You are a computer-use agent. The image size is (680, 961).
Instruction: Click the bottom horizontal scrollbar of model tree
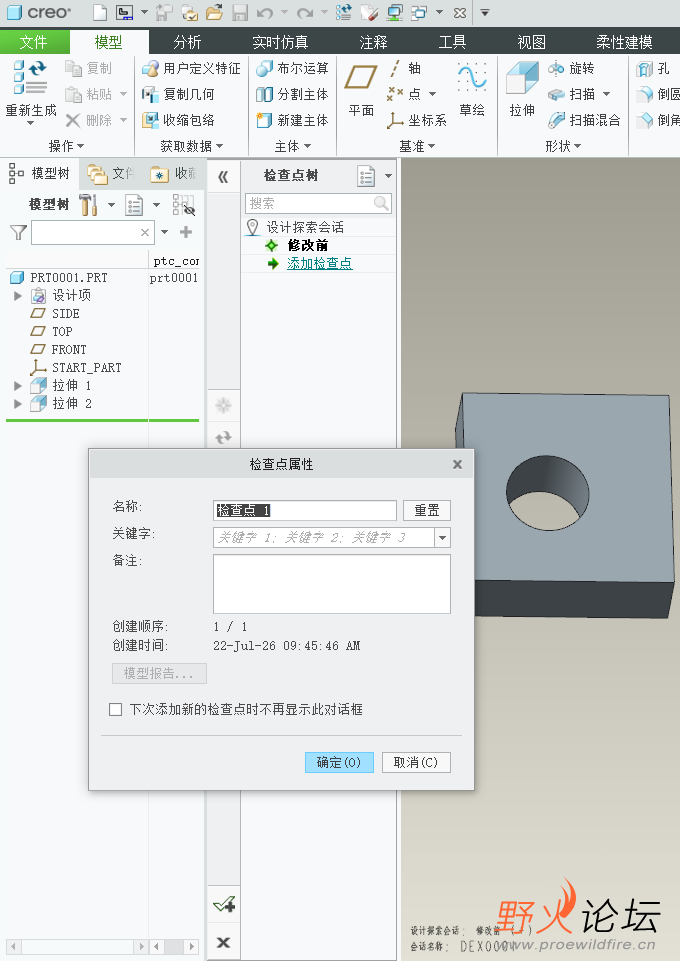pos(78,946)
